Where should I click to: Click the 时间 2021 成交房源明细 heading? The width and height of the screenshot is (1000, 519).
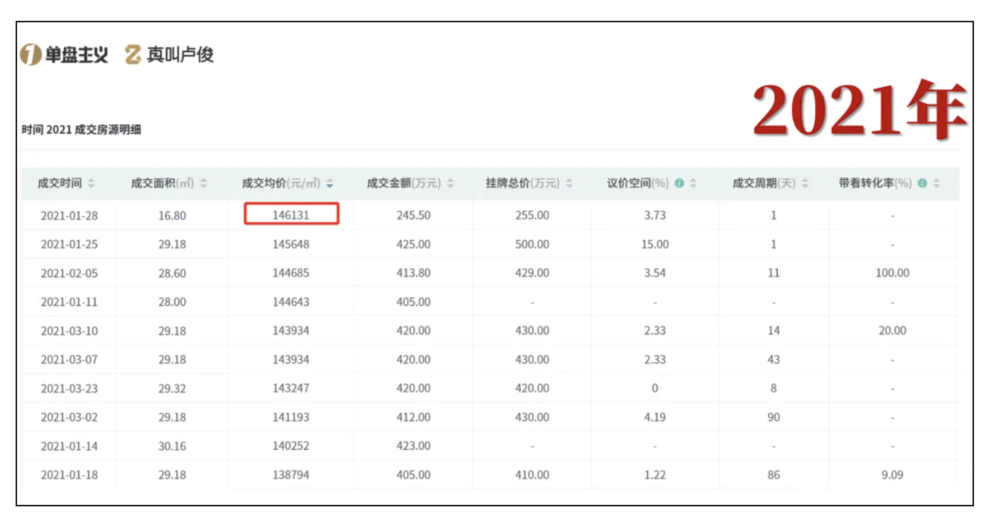point(82,130)
